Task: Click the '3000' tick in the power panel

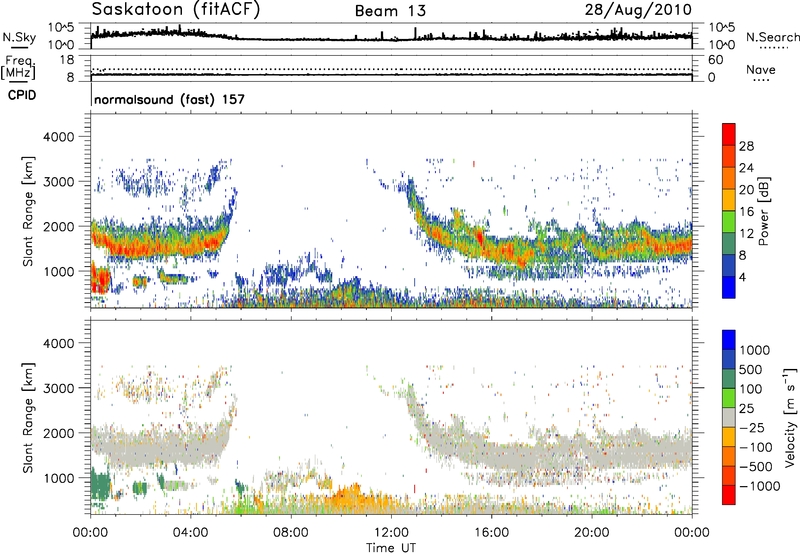Action: coord(58,182)
